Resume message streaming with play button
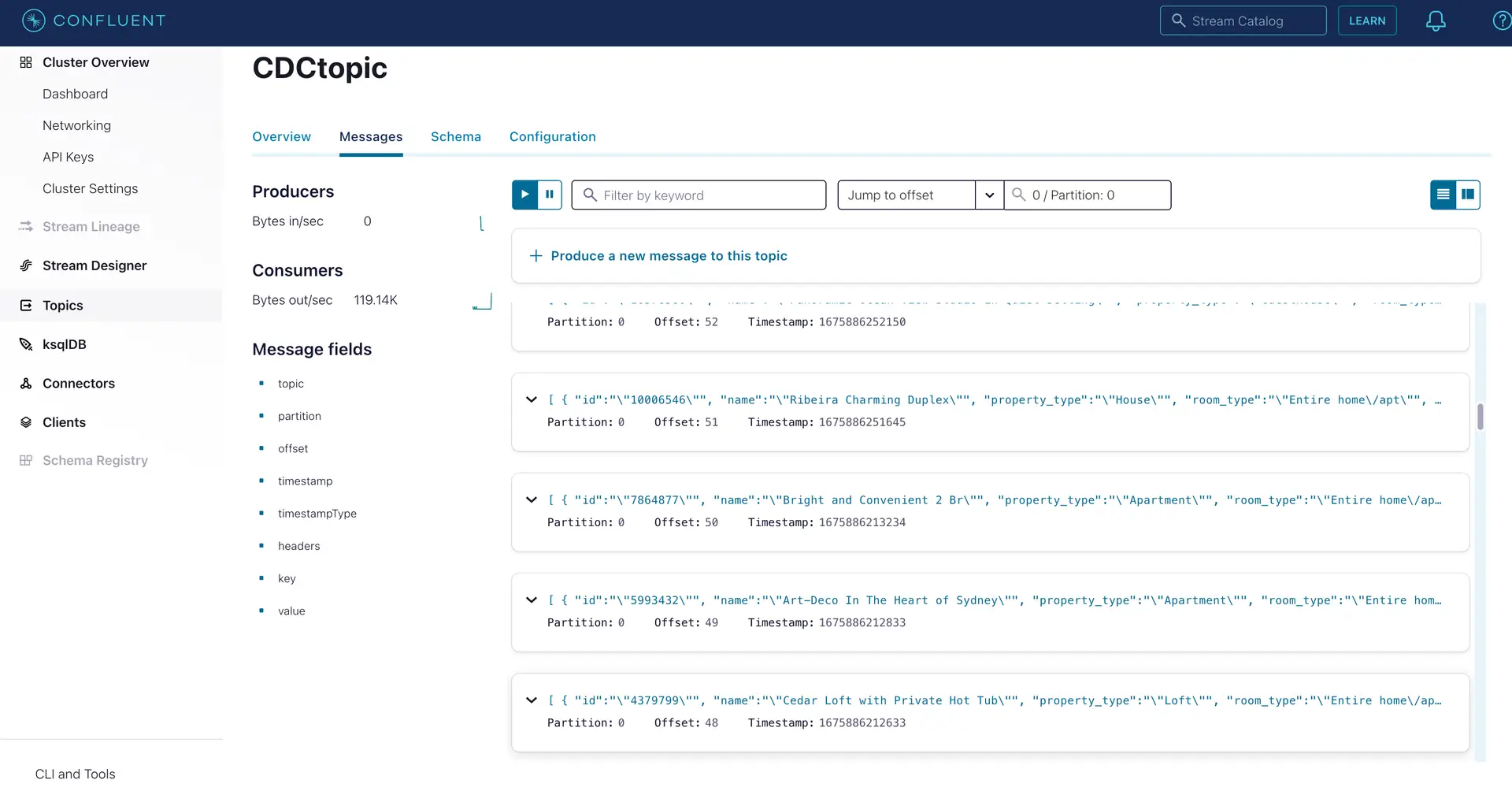The height and width of the screenshot is (787, 1512). 524,195
